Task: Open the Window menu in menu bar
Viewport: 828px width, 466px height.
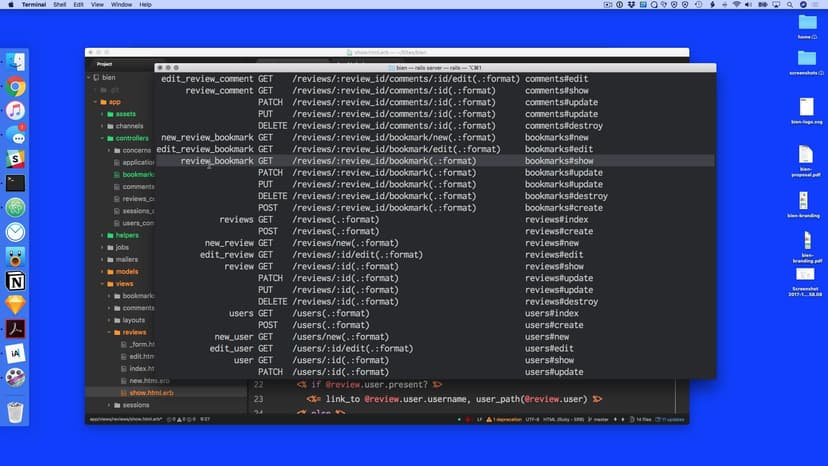Action: (121, 5)
